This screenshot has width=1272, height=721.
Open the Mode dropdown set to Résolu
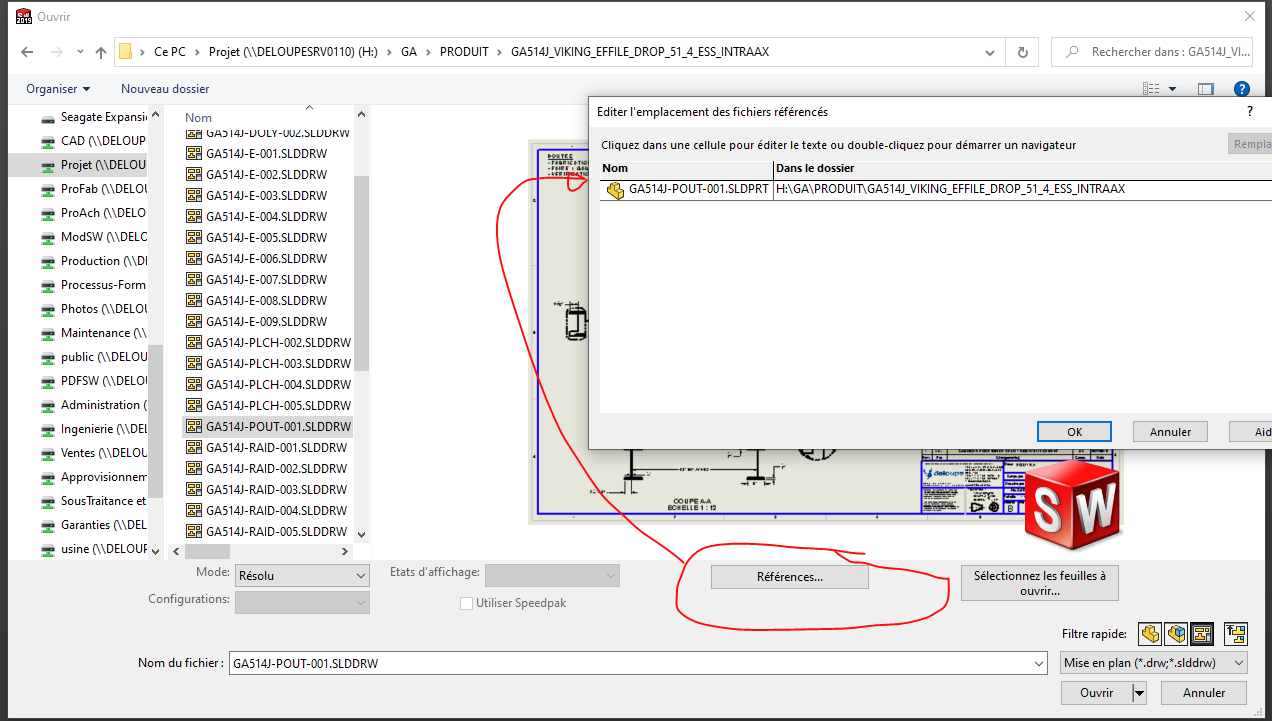(302, 576)
